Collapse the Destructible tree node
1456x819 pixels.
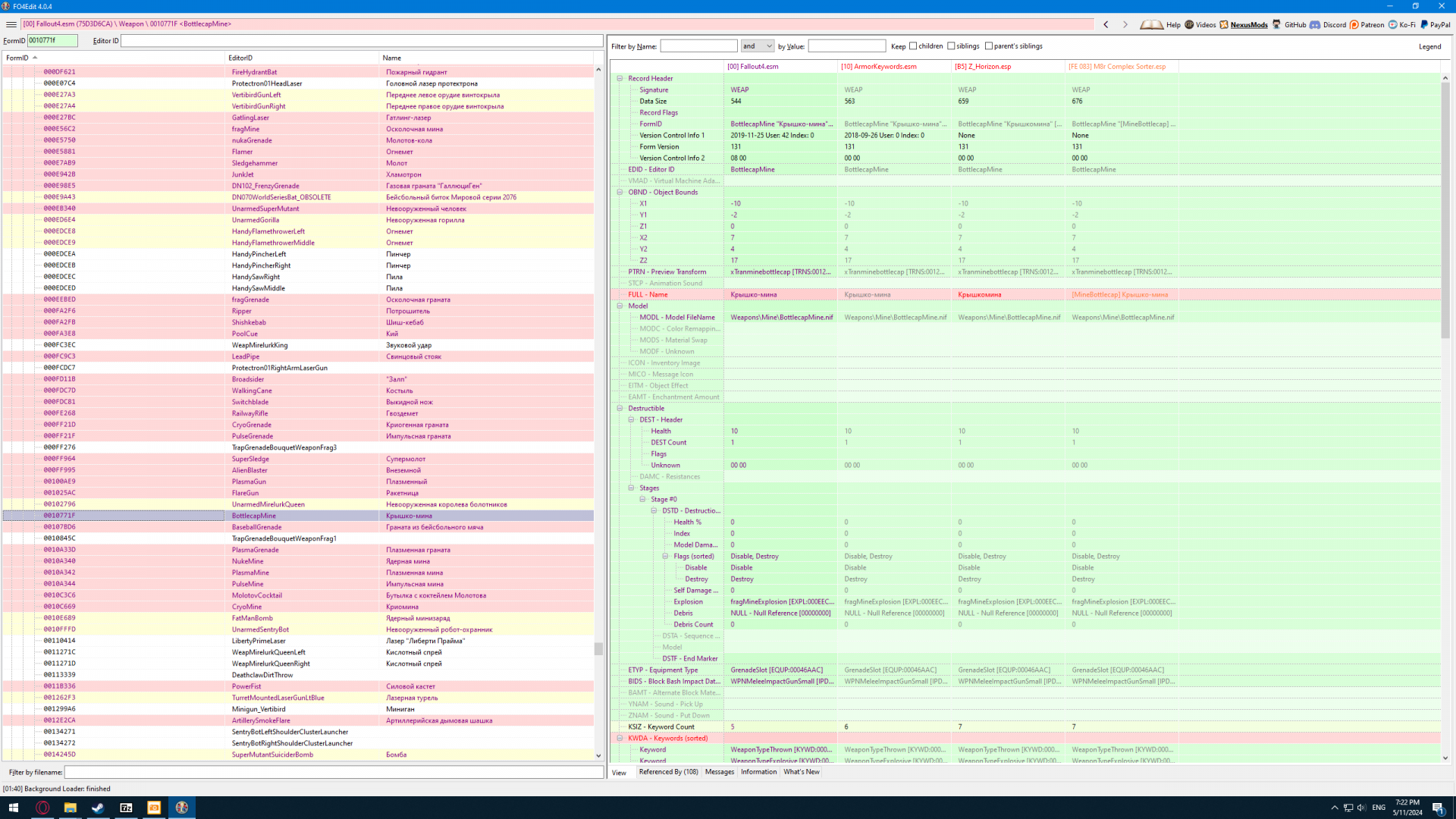[620, 409]
